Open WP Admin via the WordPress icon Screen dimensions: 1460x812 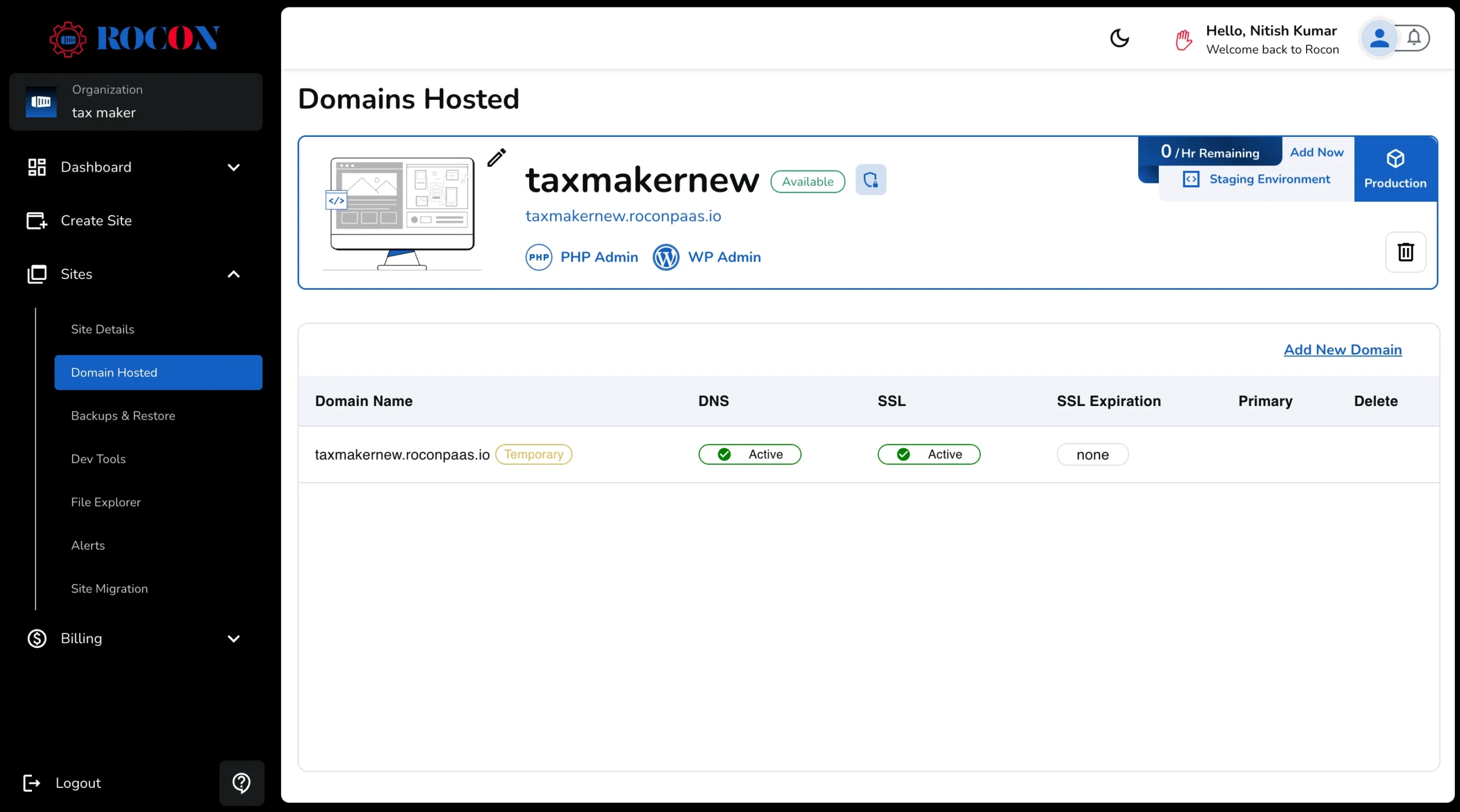[x=666, y=257]
